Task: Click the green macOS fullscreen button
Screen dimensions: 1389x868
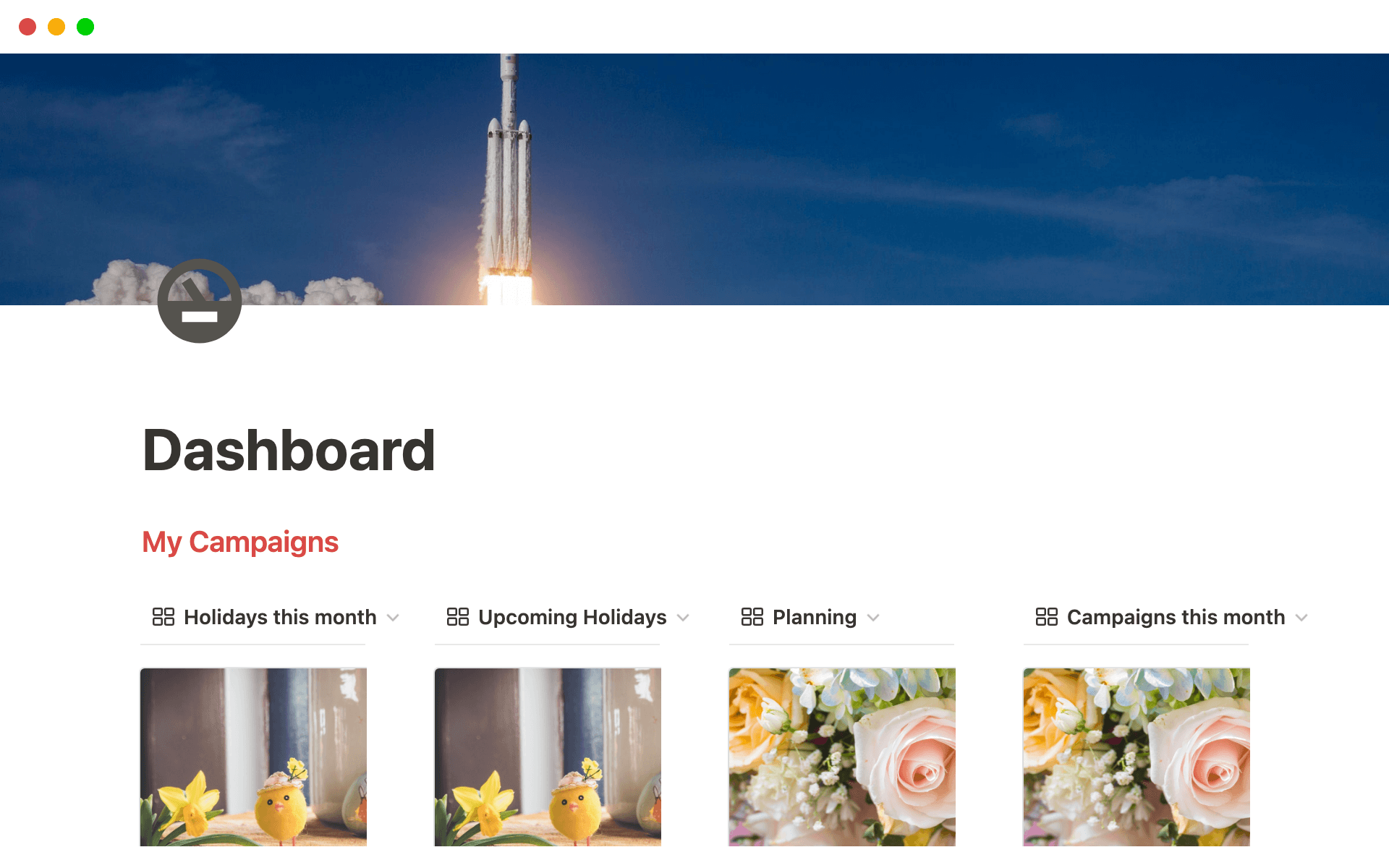Action: point(85,25)
